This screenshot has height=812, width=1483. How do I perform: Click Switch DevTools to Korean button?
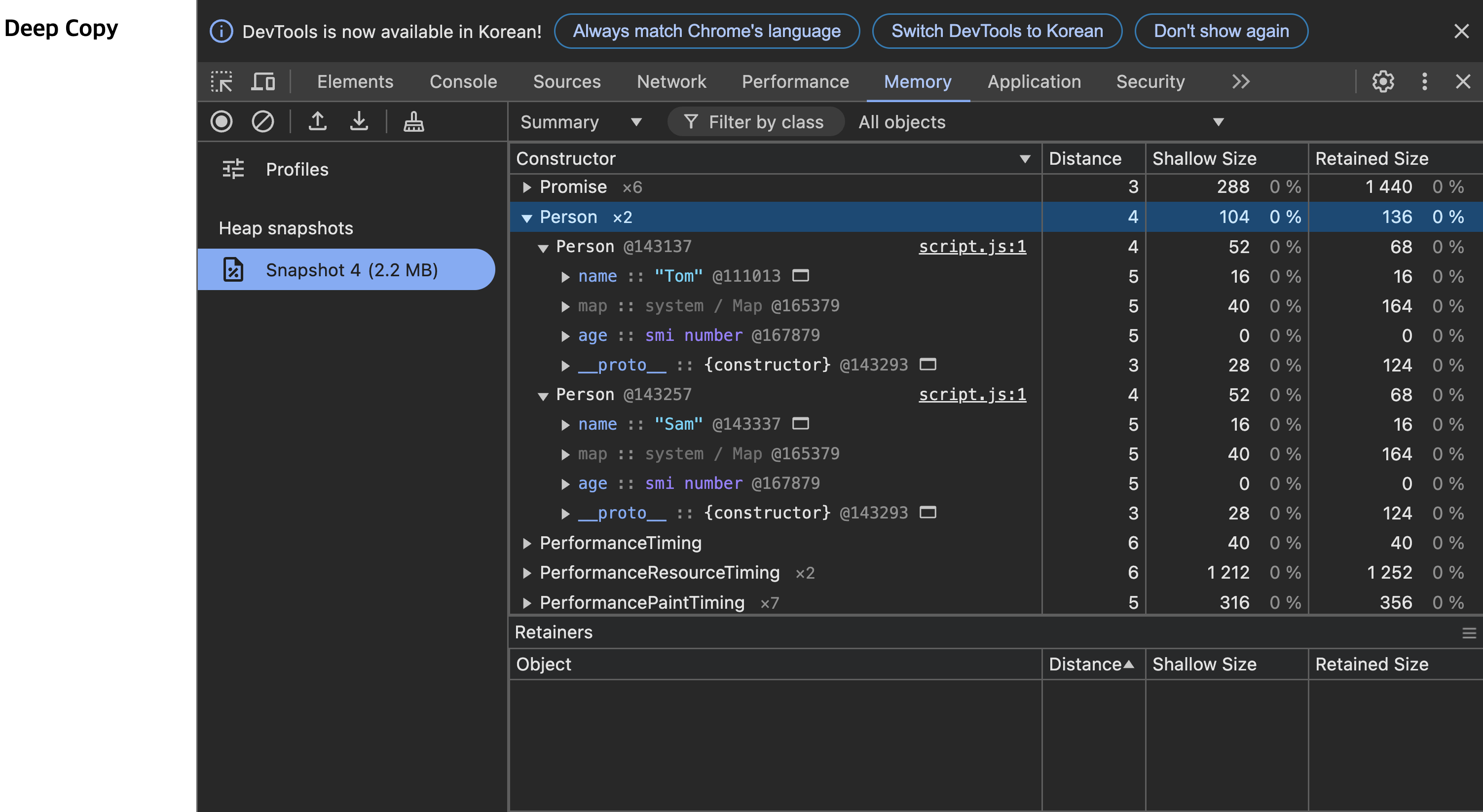(x=997, y=31)
